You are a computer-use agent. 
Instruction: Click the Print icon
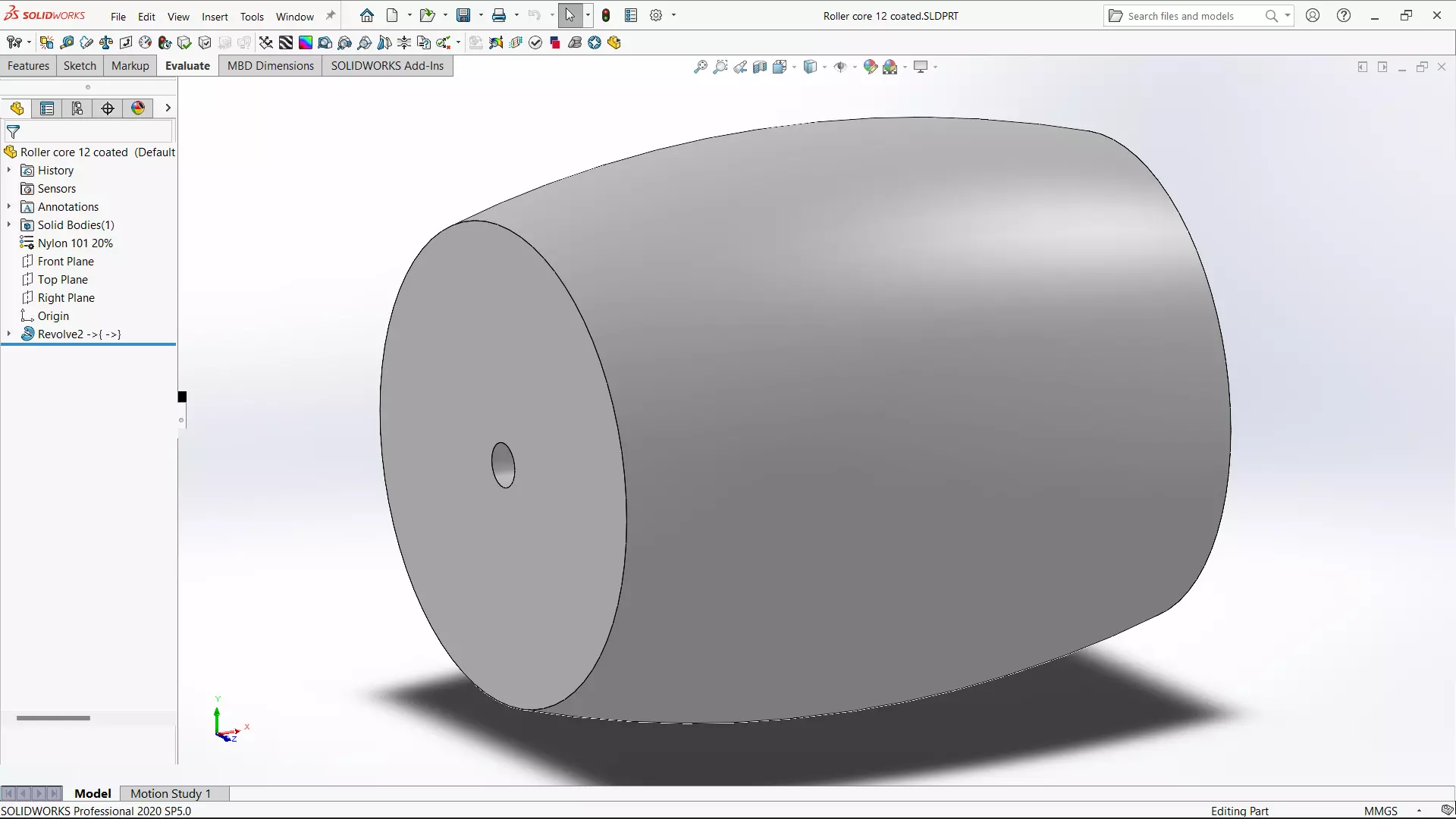(x=499, y=15)
